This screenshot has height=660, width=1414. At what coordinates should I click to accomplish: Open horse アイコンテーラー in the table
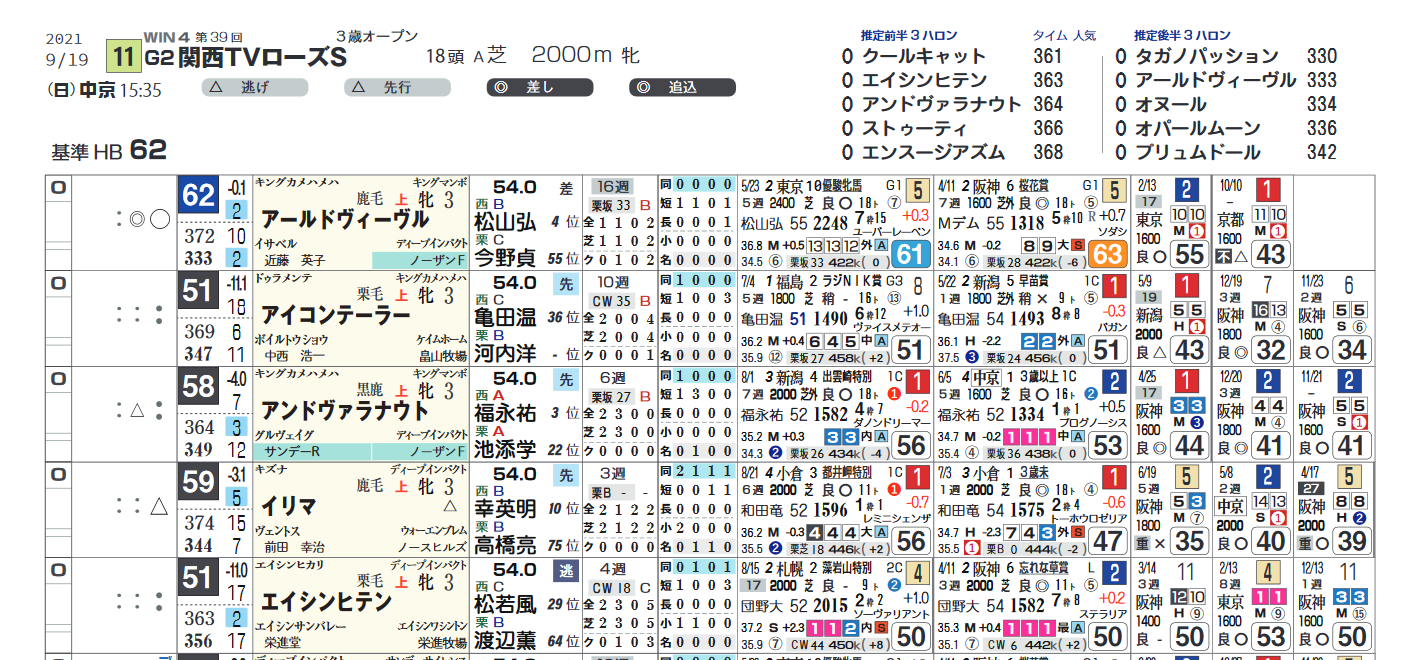(x=335, y=315)
